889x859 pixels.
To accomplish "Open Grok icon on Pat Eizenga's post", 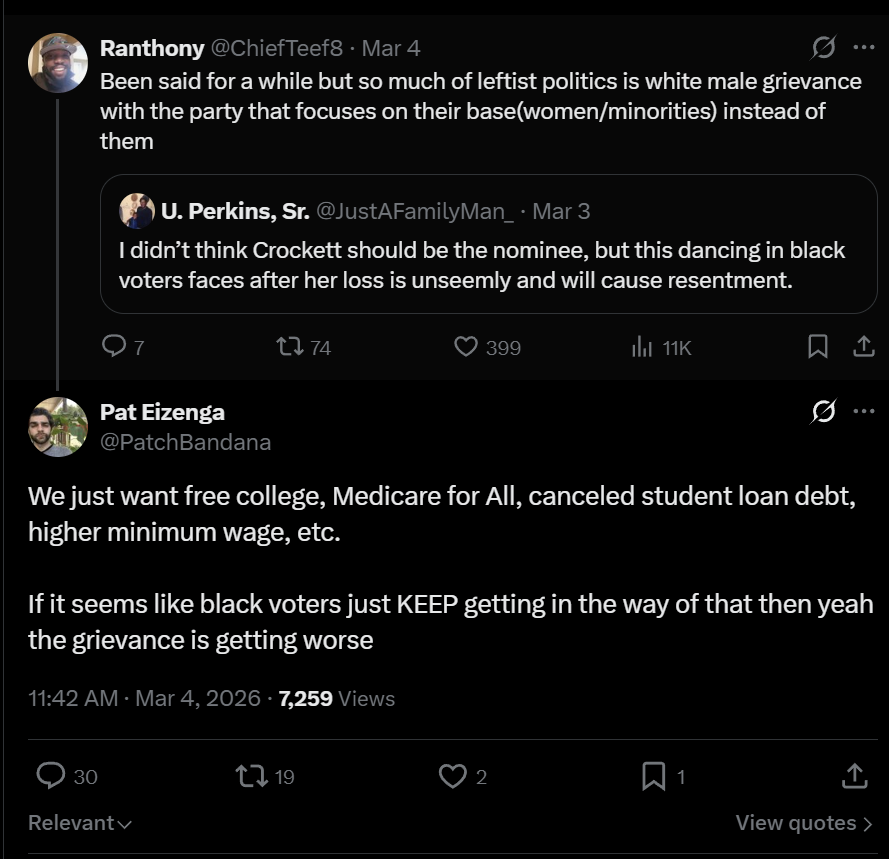I will [x=824, y=412].
